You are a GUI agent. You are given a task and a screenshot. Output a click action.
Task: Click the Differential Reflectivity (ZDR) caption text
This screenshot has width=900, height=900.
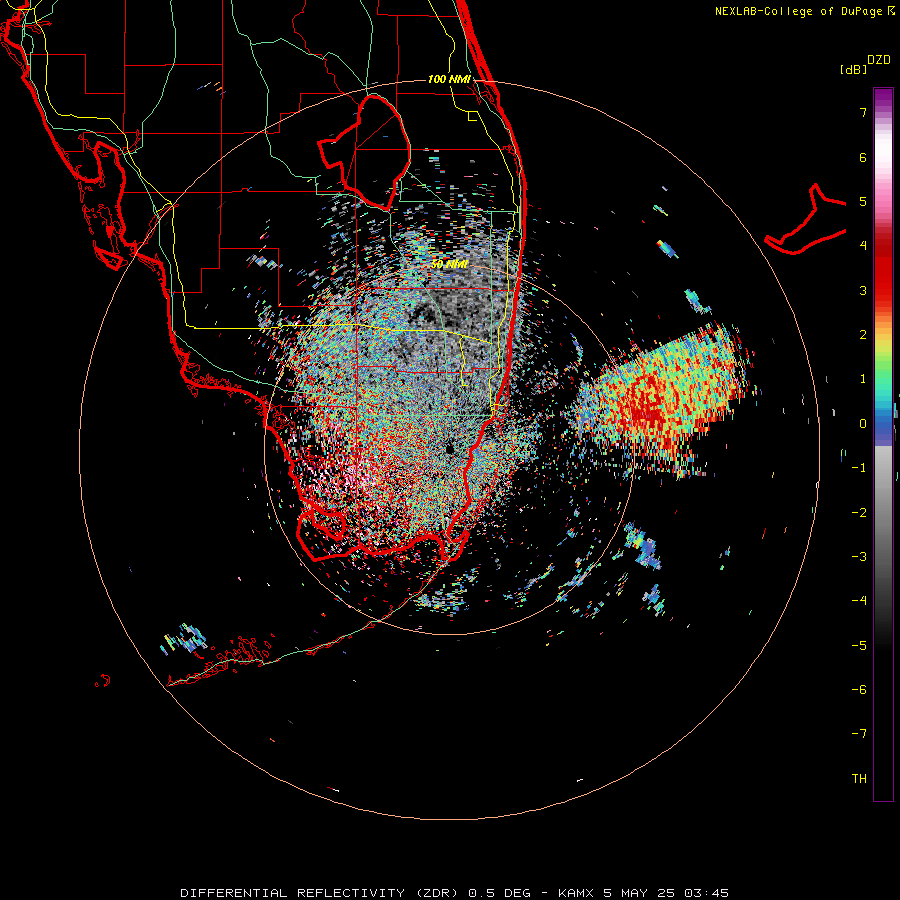pyautogui.click(x=320, y=893)
